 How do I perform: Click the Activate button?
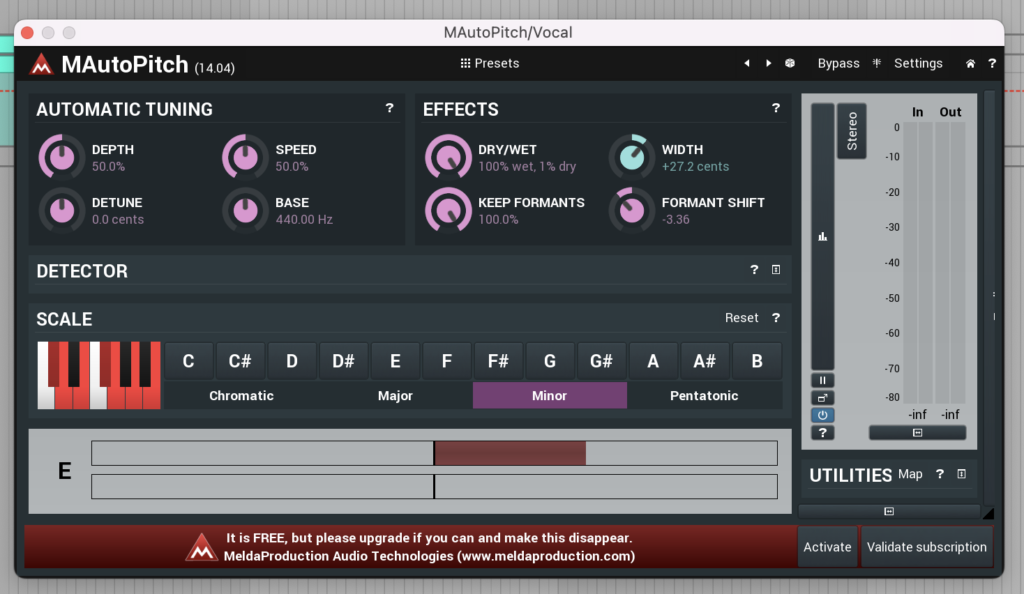click(x=827, y=547)
